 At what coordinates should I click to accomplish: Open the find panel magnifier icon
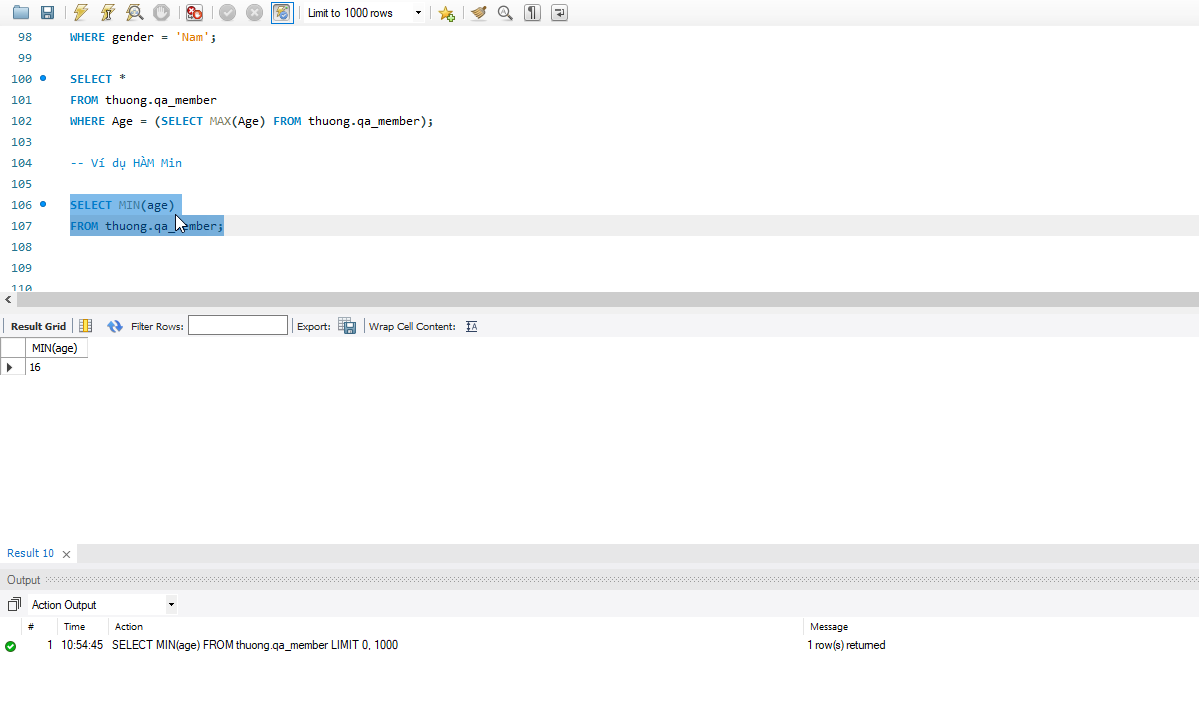tap(505, 12)
